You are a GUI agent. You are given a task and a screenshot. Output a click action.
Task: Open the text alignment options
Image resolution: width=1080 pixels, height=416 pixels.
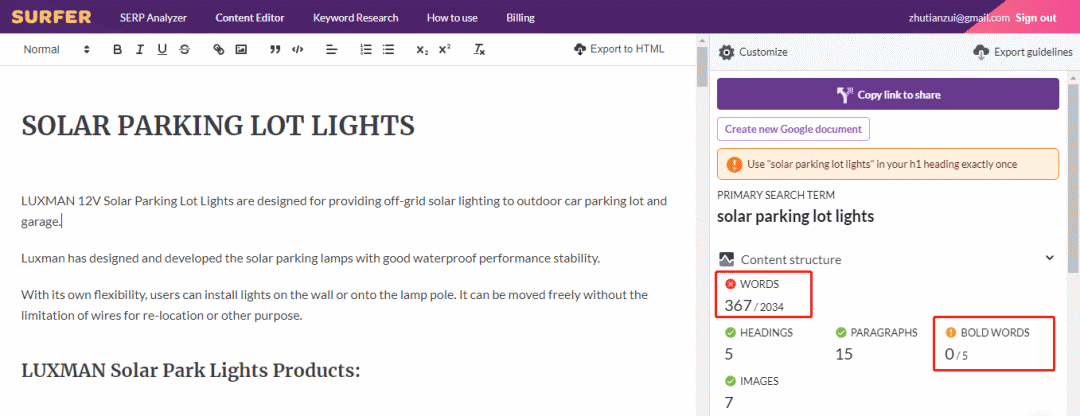[x=331, y=50]
